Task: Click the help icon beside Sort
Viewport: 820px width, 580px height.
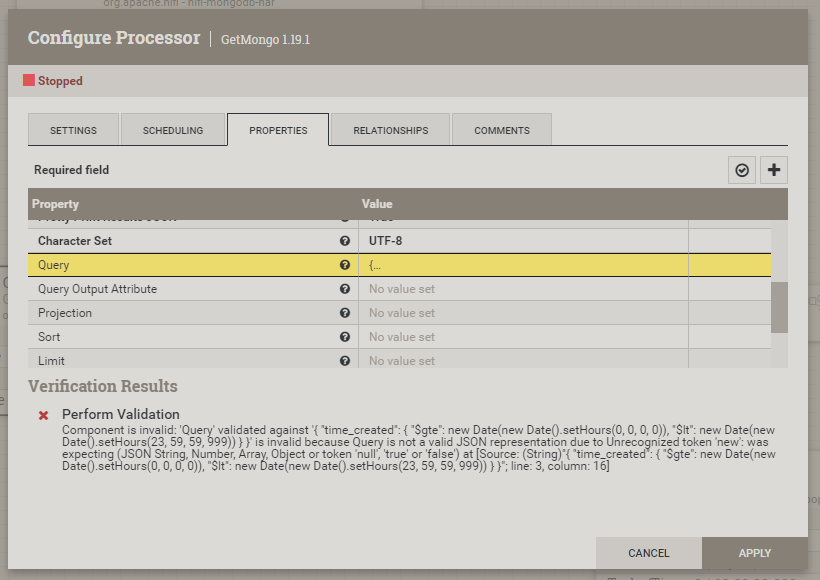Action: pyautogui.click(x=345, y=336)
